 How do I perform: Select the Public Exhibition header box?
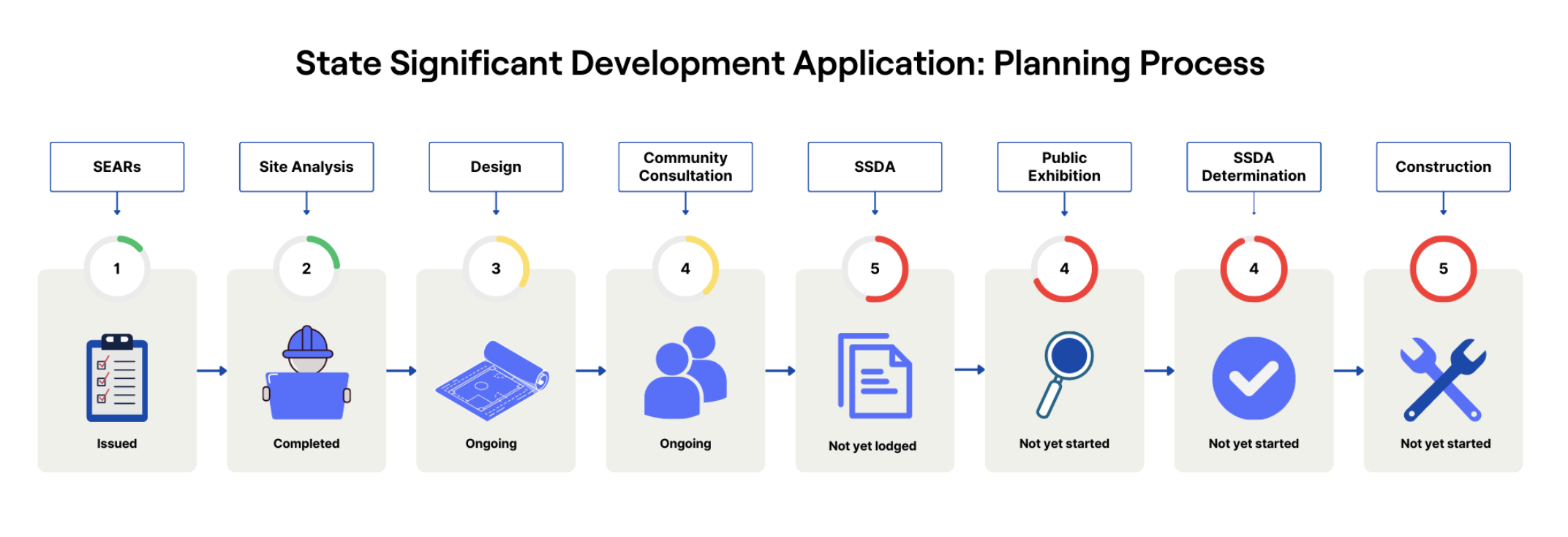(x=1064, y=167)
